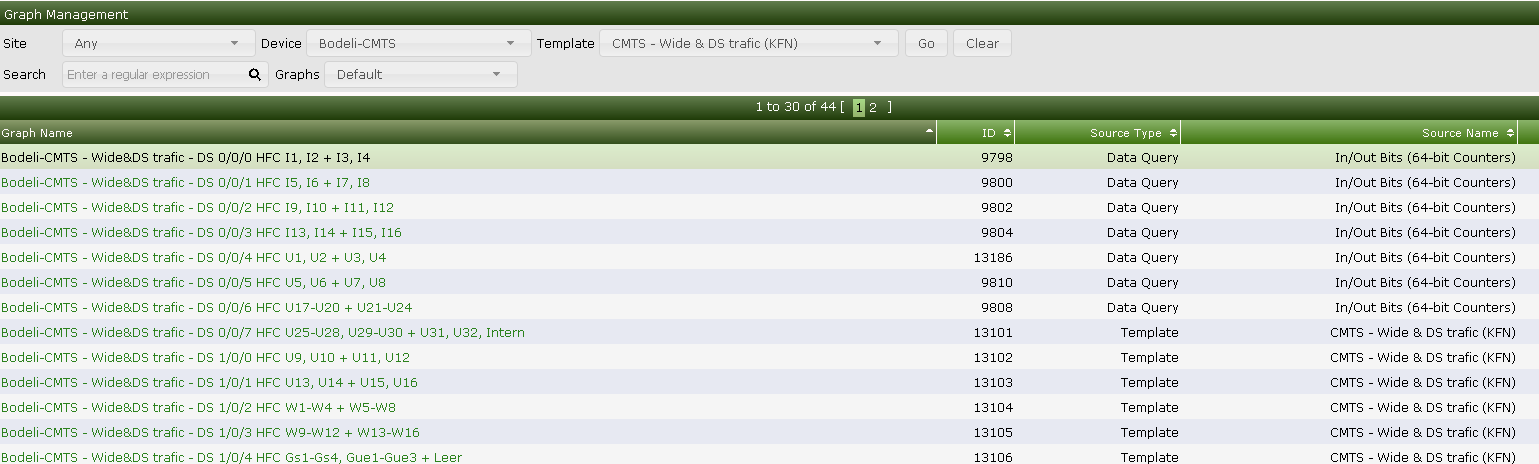This screenshot has height=464, width=1539.
Task: Open graph DS 0/0/1 HFC I5, I6 + I7, I8
Action: pos(185,182)
